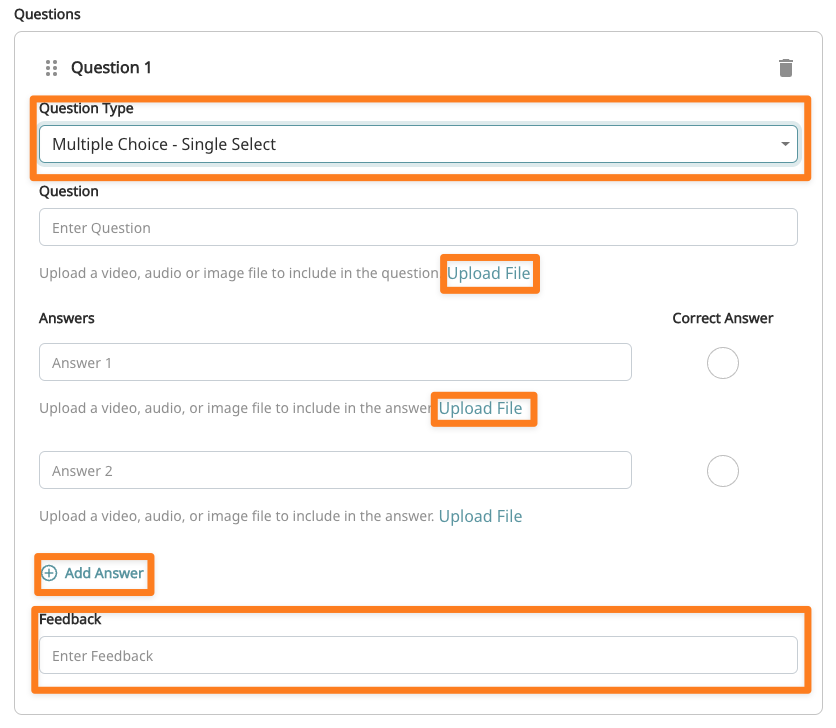
Task: Click into the Answer 2 field
Action: click(x=335, y=470)
